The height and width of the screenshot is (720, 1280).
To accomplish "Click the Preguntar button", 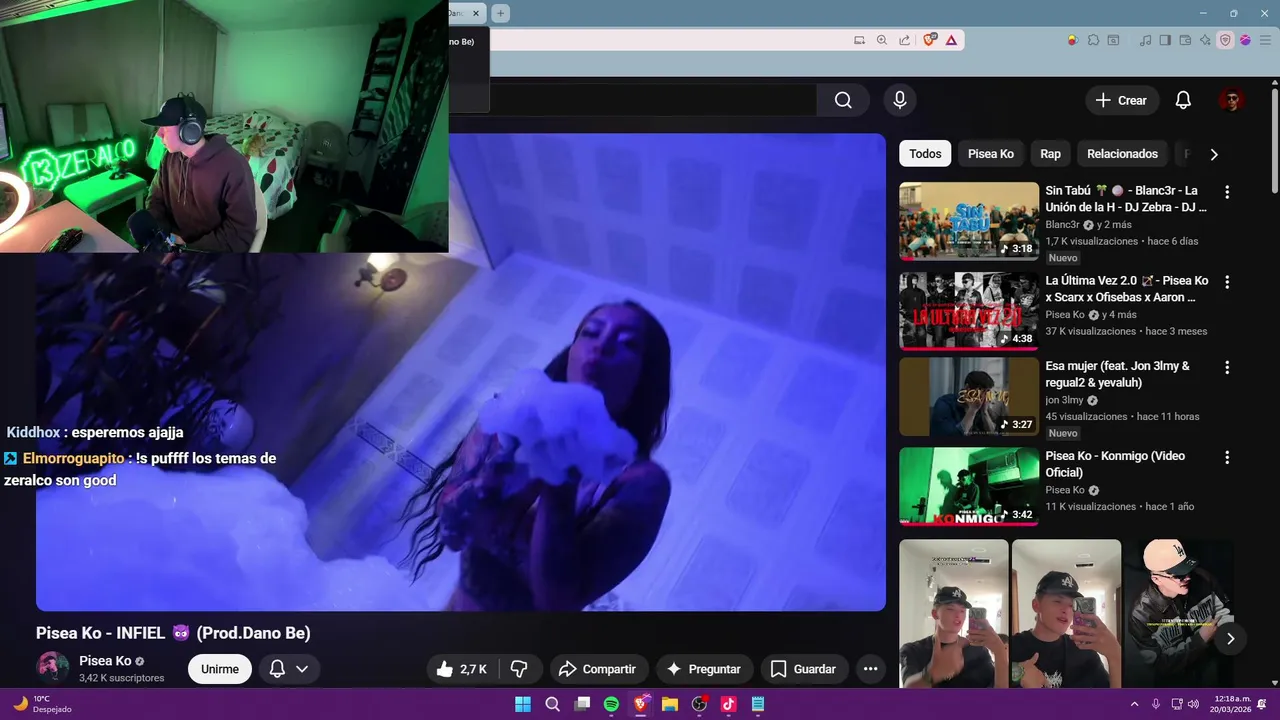I will click(x=704, y=669).
